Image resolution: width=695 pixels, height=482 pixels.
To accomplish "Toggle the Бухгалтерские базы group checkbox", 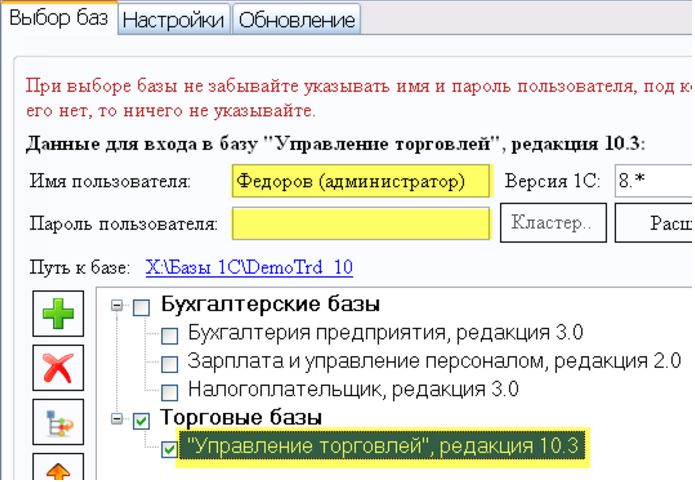I will [x=141, y=307].
